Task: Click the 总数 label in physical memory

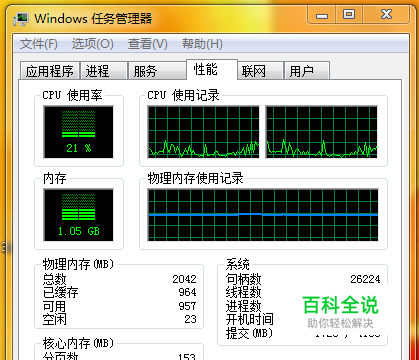Action: [x=55, y=279]
